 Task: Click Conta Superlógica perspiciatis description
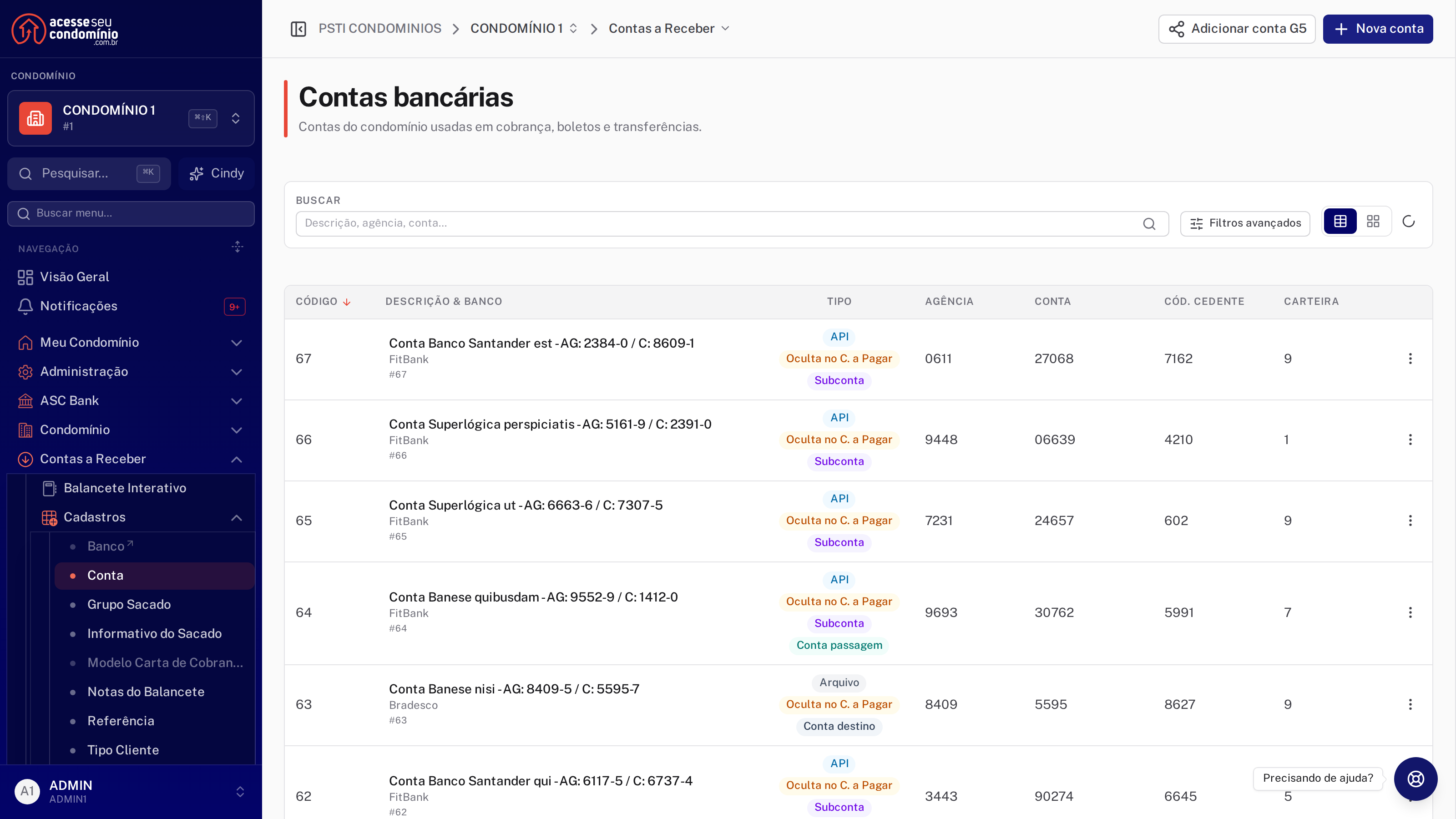pos(550,425)
